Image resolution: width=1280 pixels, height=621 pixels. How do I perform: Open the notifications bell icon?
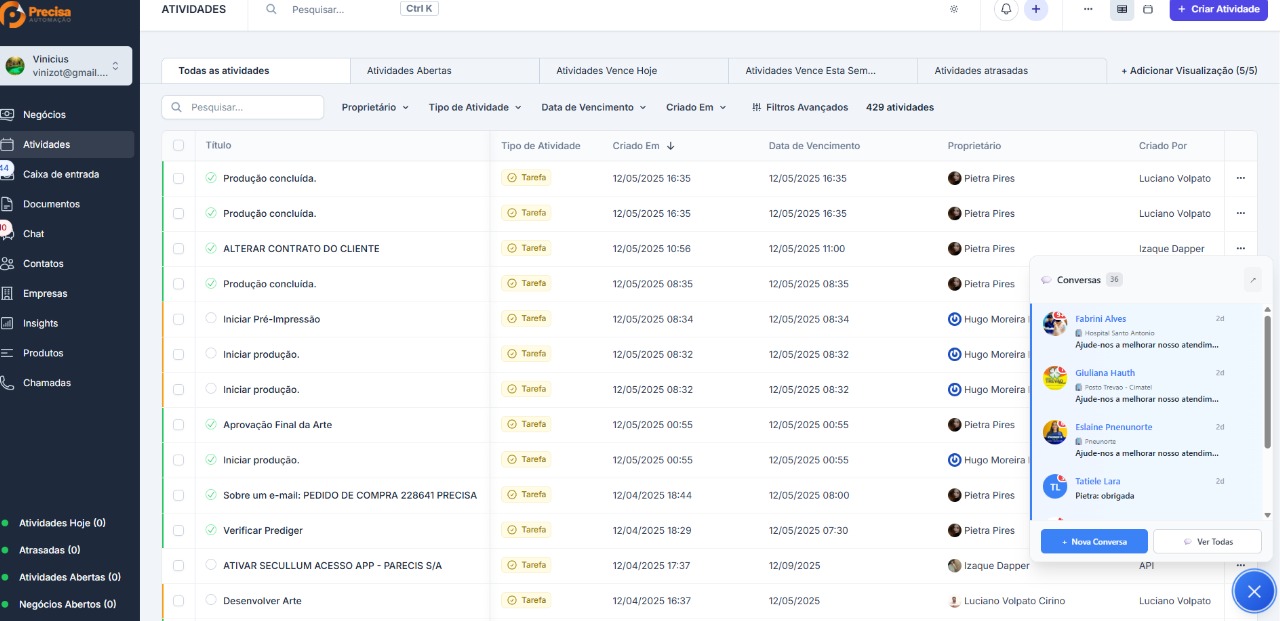[x=1006, y=9]
